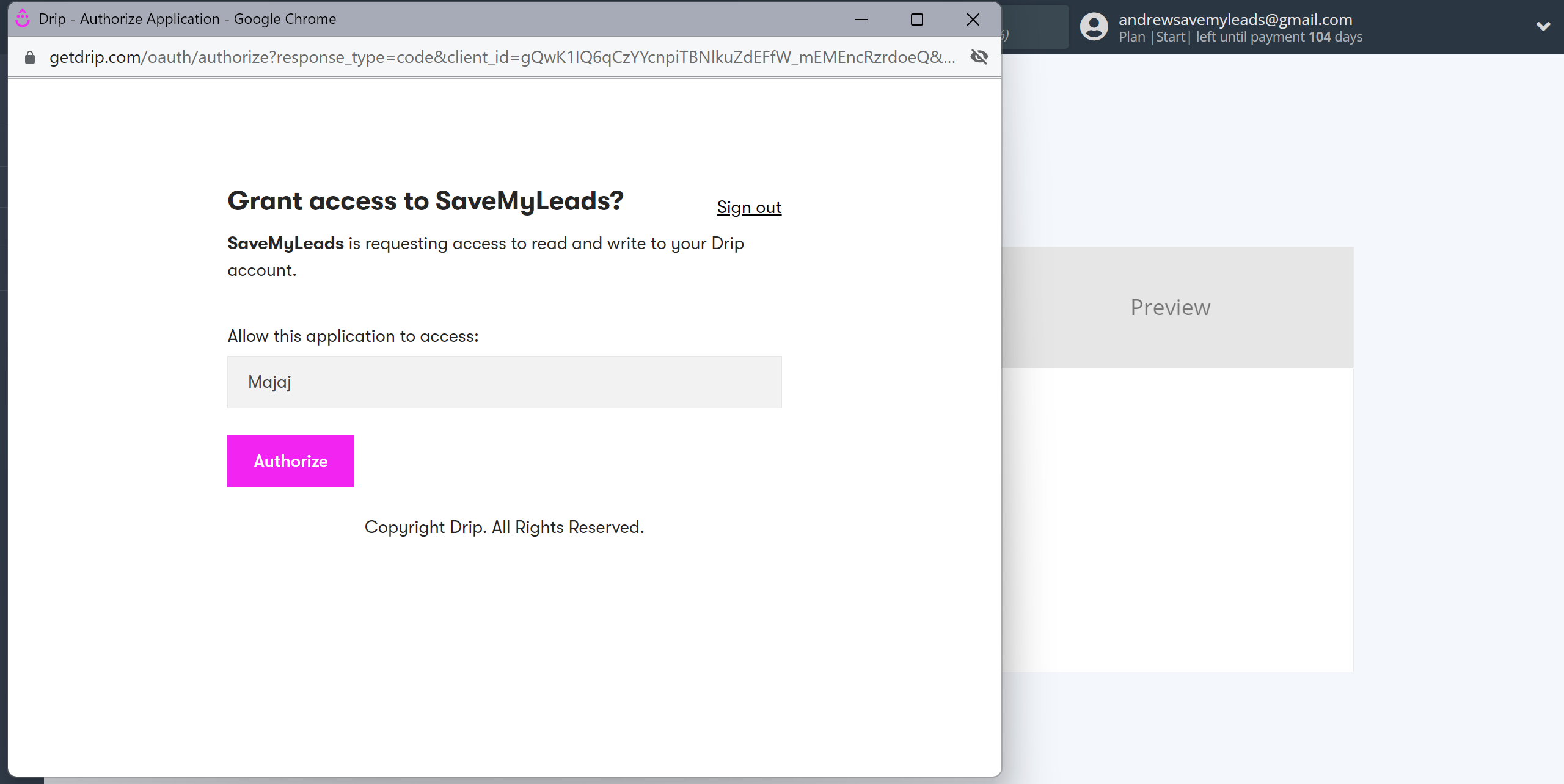The height and width of the screenshot is (784, 1564).
Task: Click the eye/visibility icon in address bar
Action: click(979, 57)
